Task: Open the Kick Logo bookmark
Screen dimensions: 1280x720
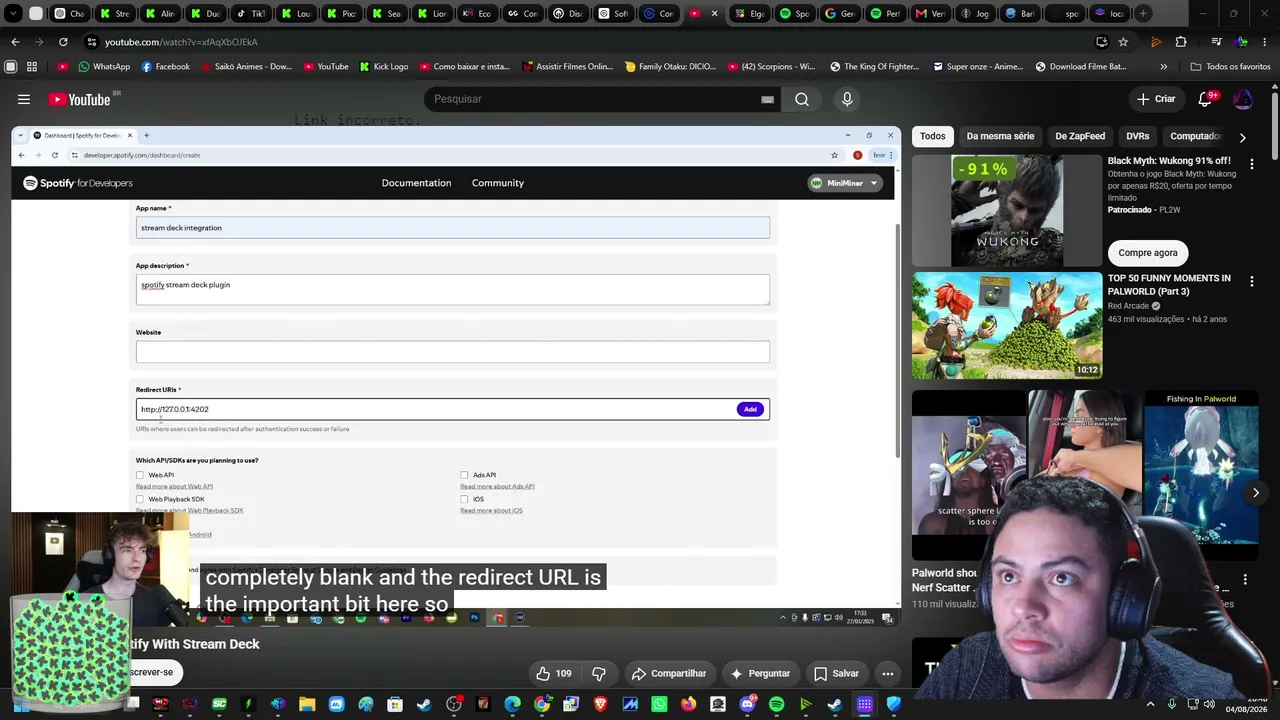Action: [x=383, y=67]
